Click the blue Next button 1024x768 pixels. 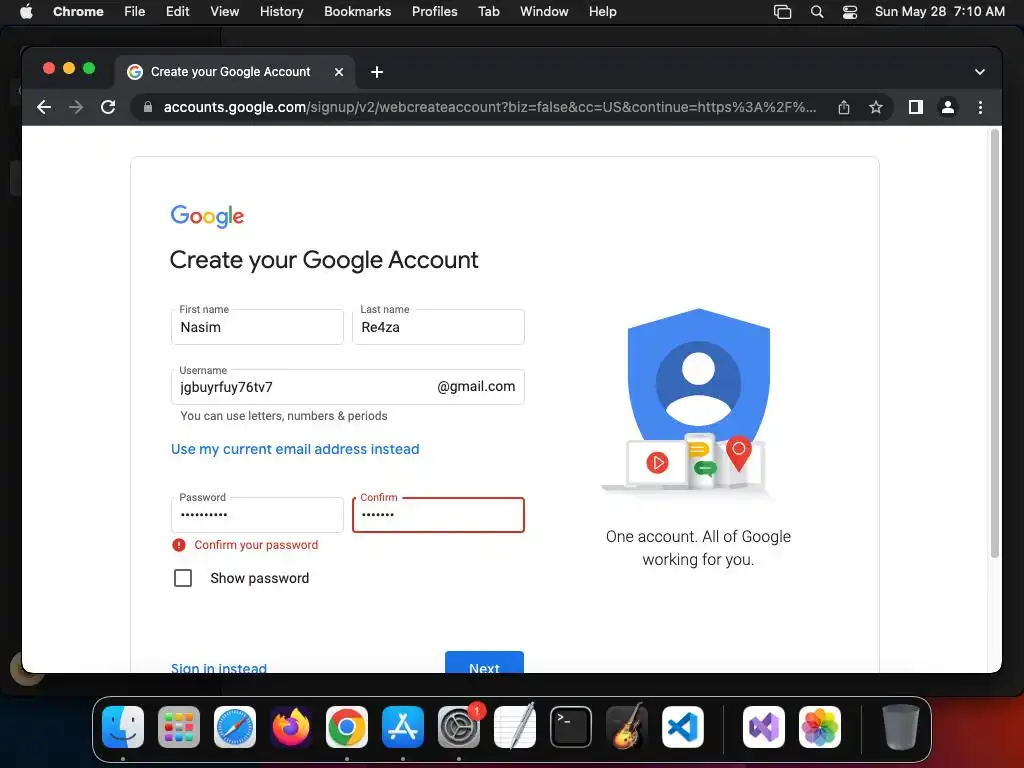pos(485,662)
